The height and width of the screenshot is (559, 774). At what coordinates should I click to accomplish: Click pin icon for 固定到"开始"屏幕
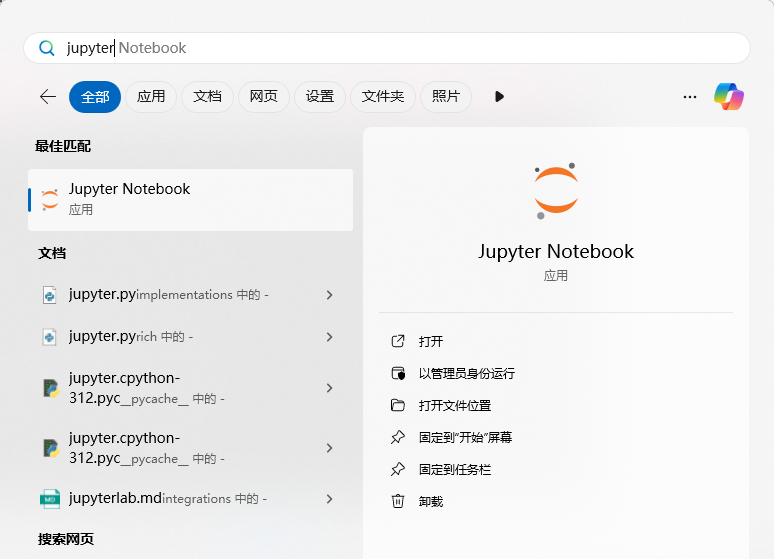398,438
